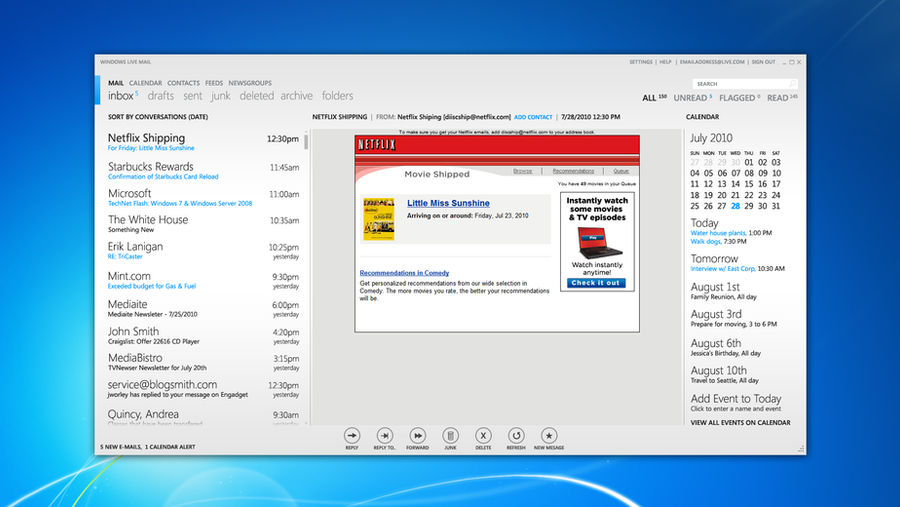Select July 28 in the calendar
This screenshot has width=900, height=507.
735,206
